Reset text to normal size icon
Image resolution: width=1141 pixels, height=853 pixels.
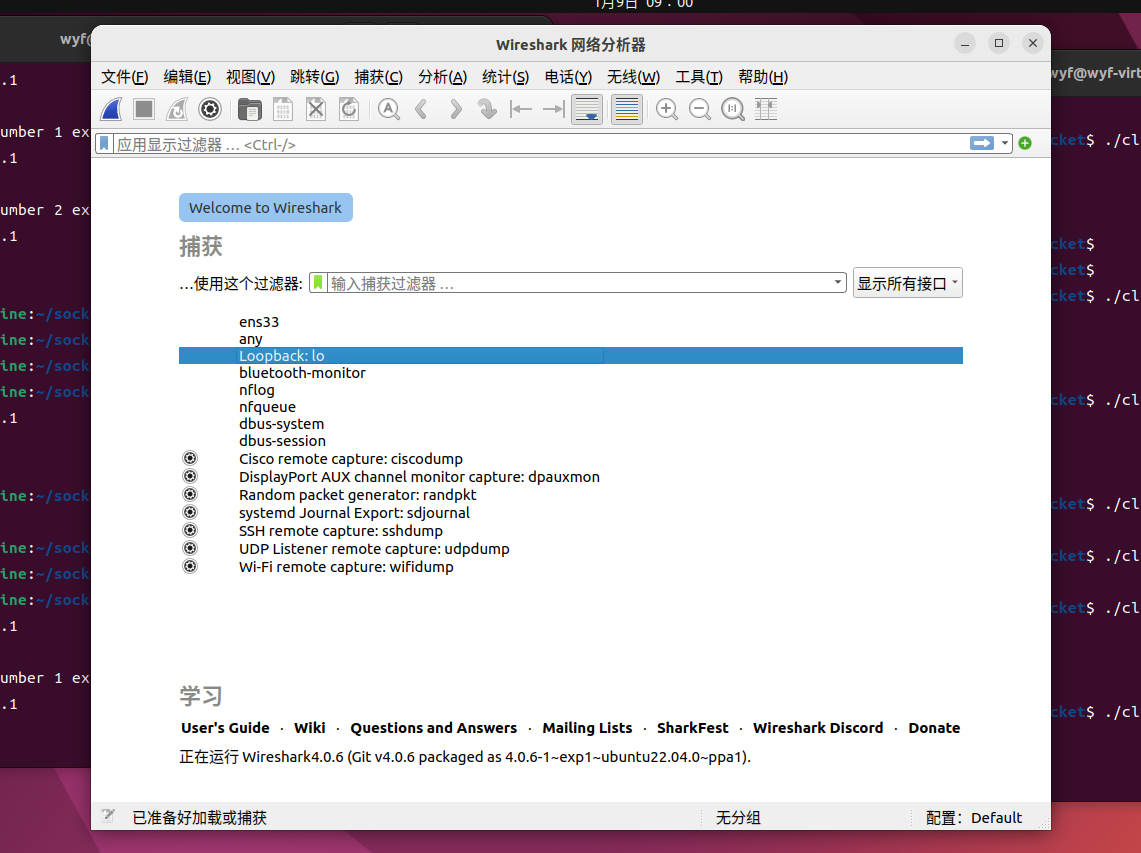(x=733, y=109)
